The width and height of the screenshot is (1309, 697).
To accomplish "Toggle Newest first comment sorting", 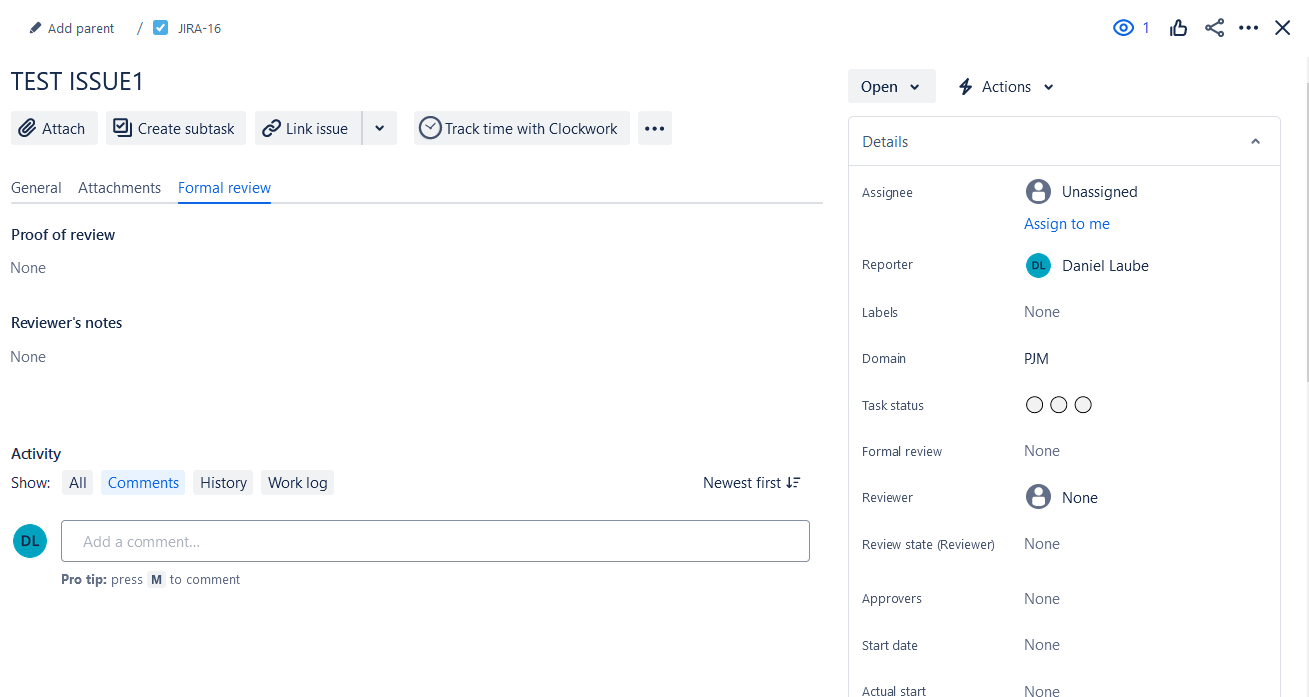I will click(x=751, y=482).
